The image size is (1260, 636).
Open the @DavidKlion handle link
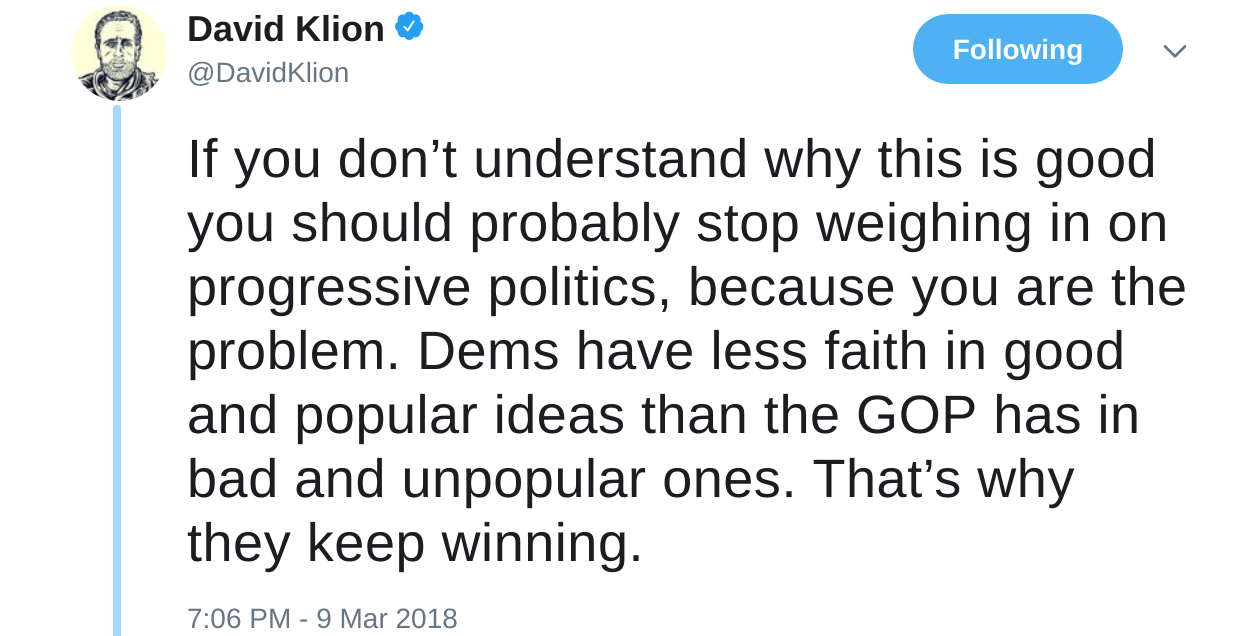(x=268, y=73)
